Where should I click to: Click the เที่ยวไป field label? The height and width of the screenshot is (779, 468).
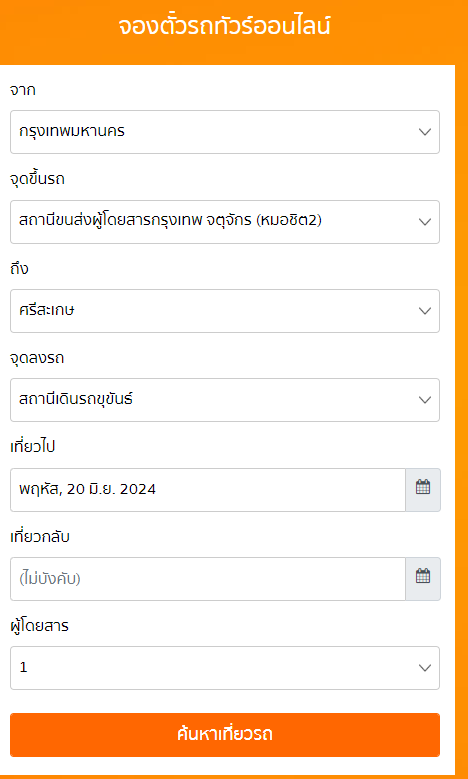click(32, 447)
